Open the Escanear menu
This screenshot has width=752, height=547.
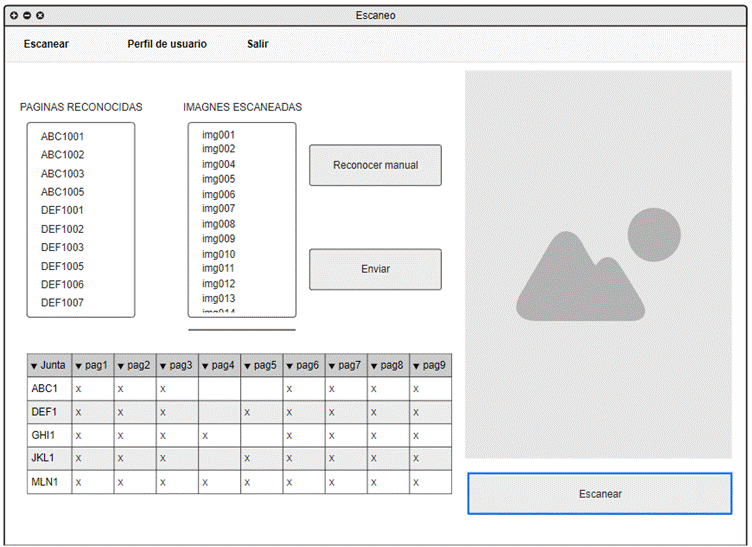(46, 44)
